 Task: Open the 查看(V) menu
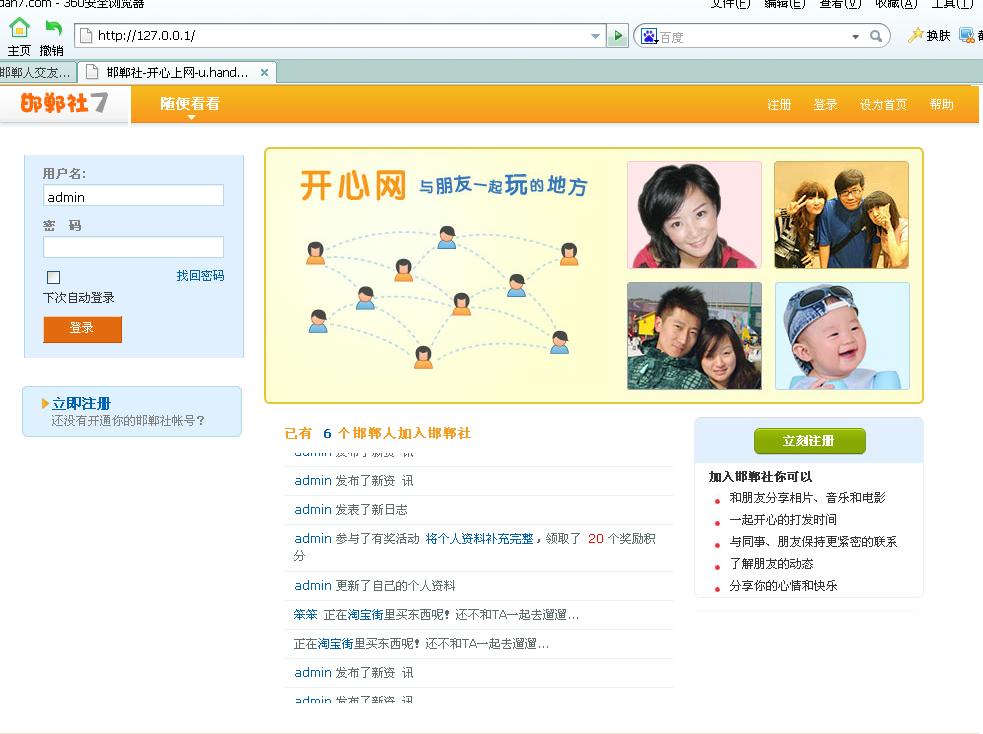[839, 4]
